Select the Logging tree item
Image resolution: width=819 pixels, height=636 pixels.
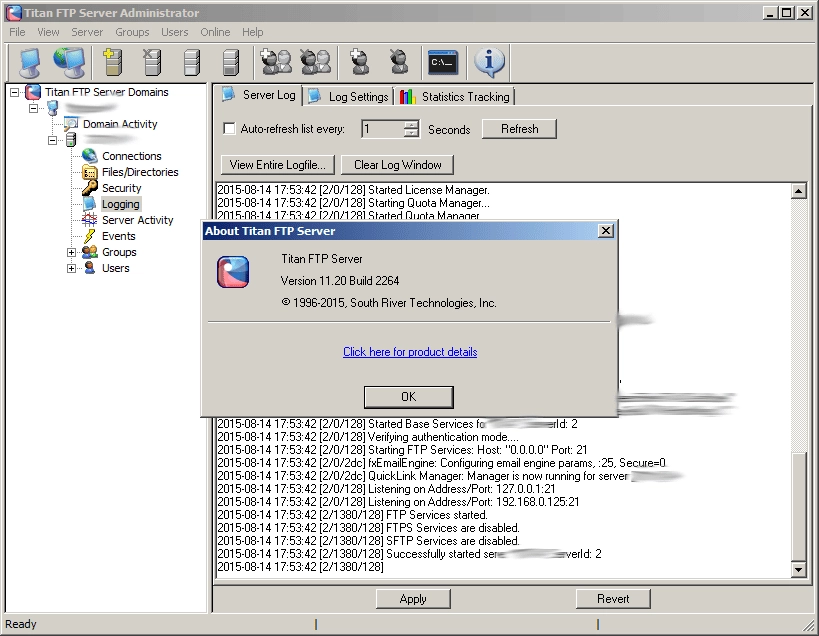click(121, 204)
